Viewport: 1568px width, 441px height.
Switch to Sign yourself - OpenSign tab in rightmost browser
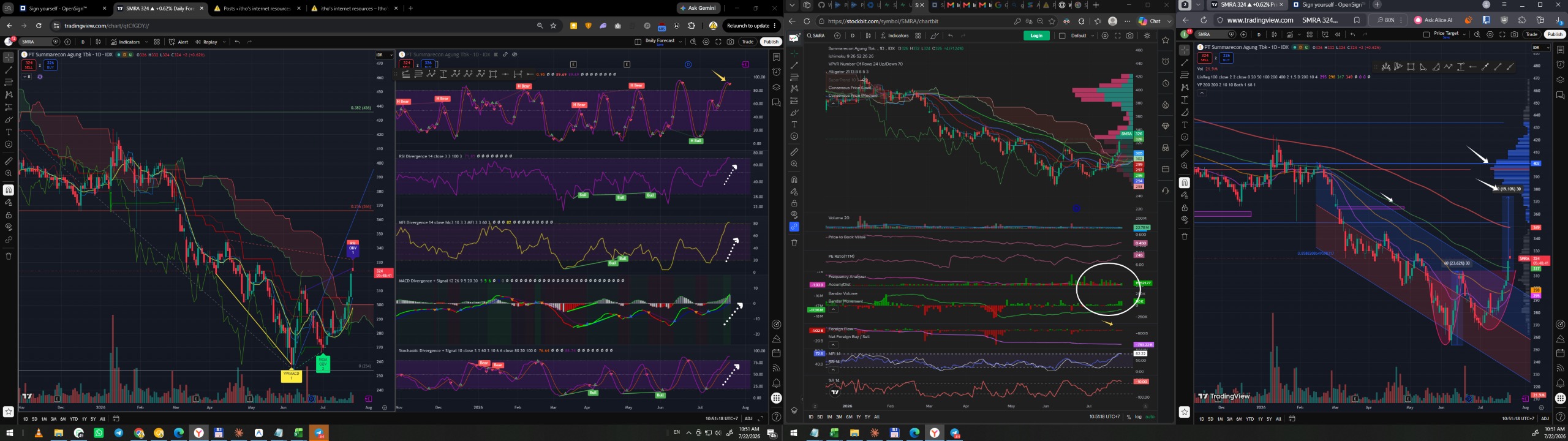pos(1328,5)
